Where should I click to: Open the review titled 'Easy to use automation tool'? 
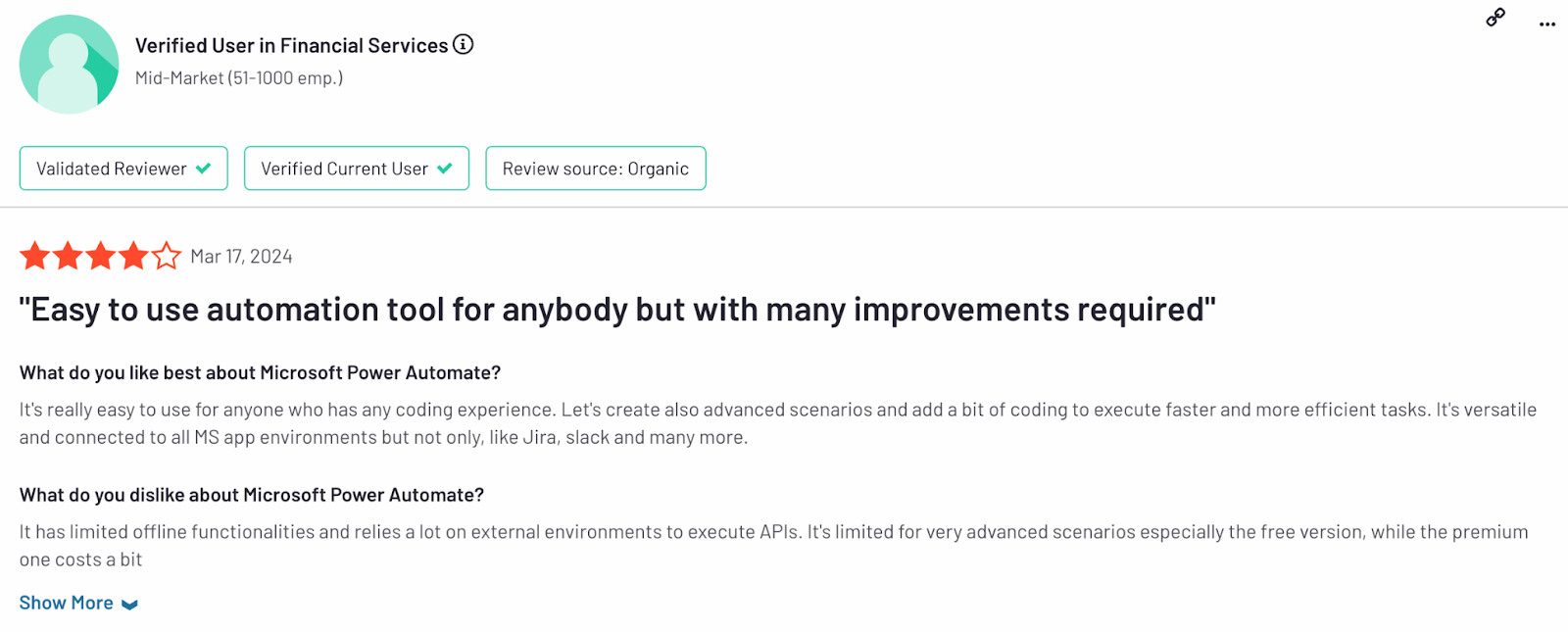(x=617, y=309)
